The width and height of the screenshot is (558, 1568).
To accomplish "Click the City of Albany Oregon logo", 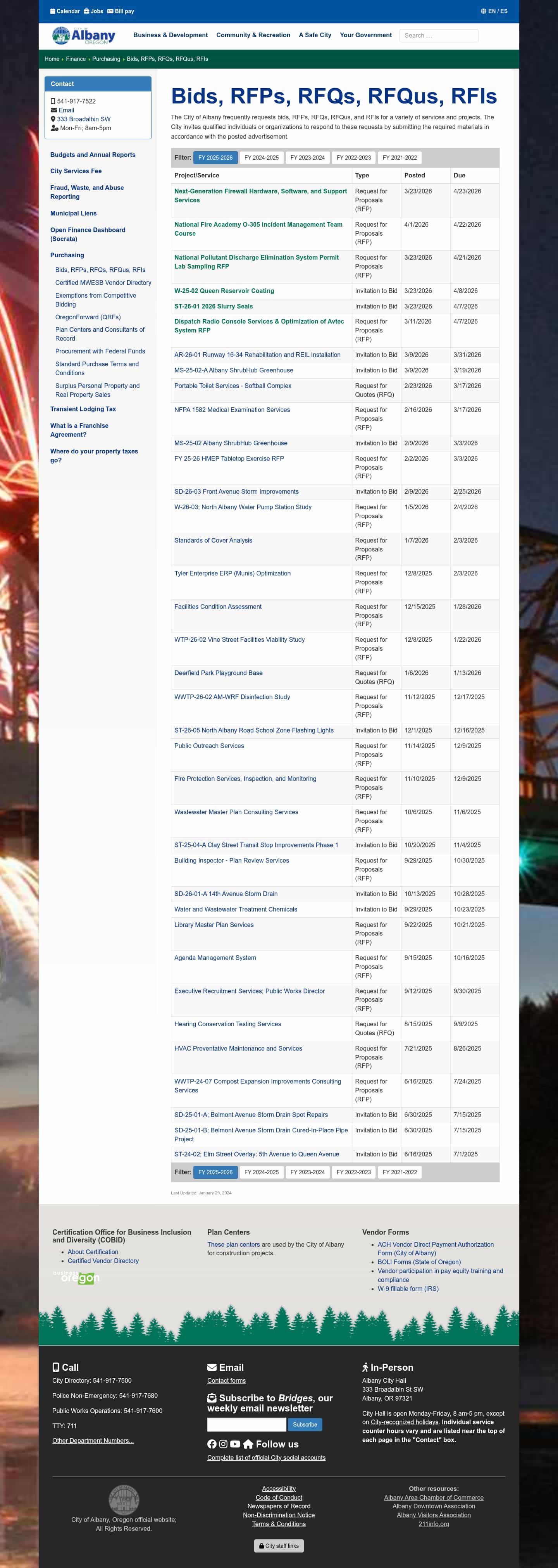I will pos(84,35).
